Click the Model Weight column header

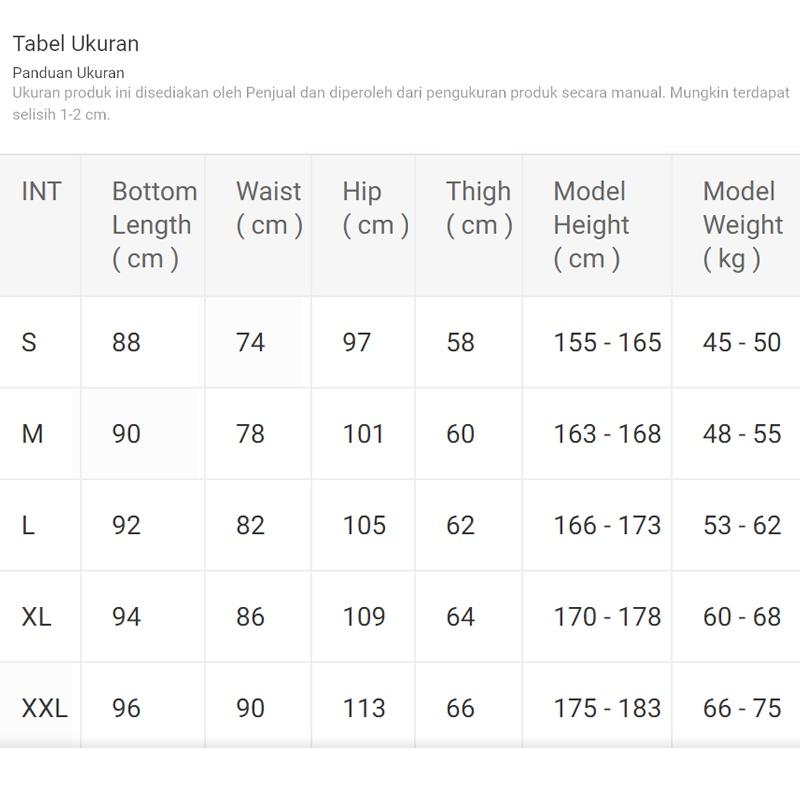click(x=742, y=225)
